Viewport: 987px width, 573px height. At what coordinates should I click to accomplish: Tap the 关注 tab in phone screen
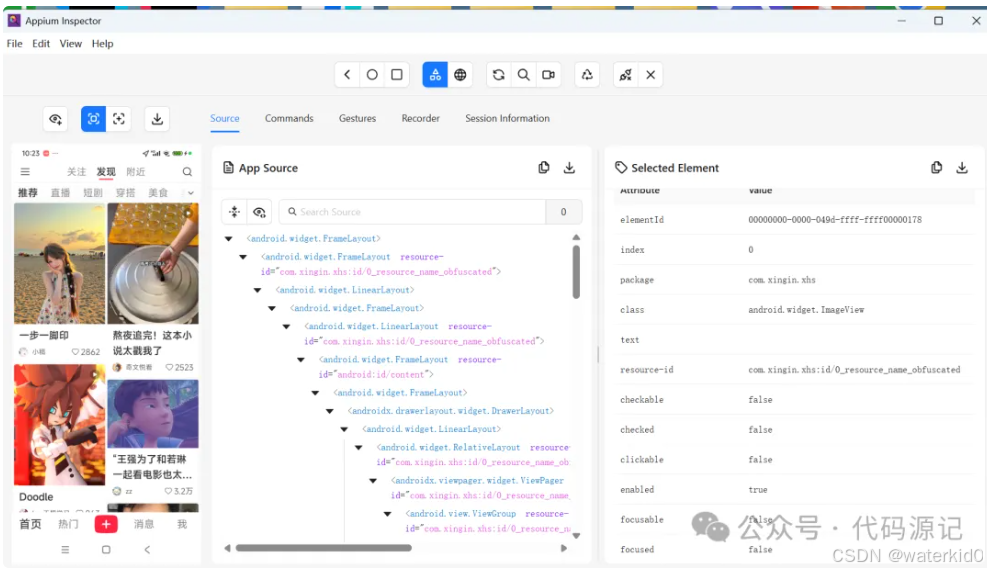pos(76,171)
